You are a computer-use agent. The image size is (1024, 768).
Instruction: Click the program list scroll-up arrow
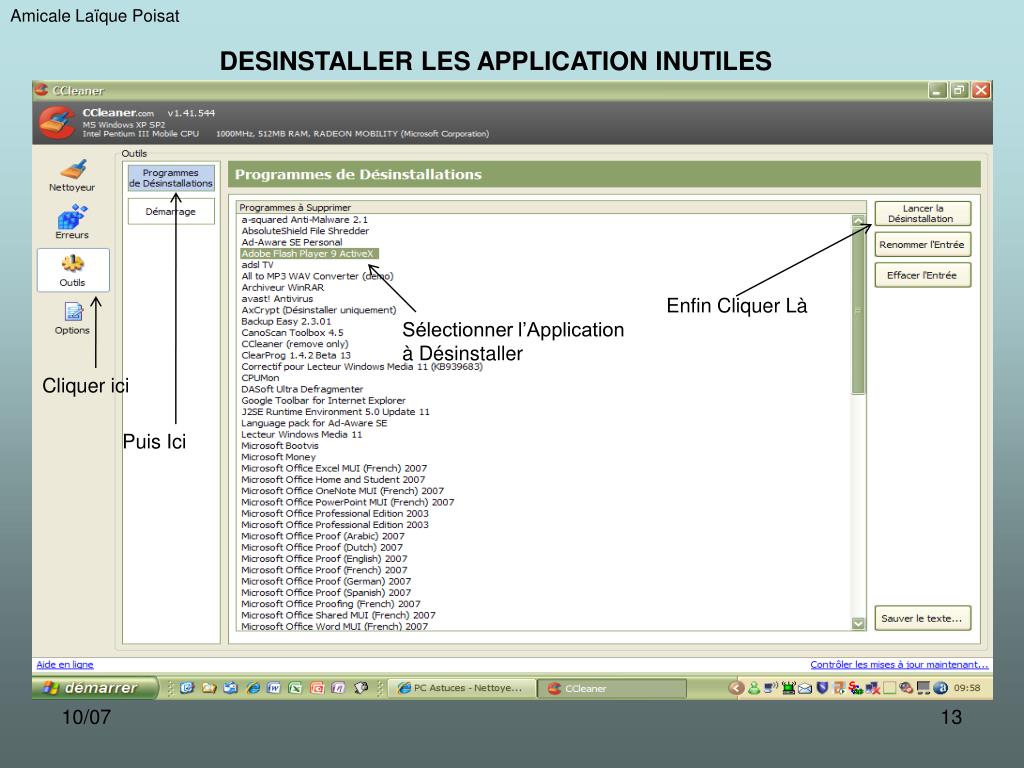point(858,221)
